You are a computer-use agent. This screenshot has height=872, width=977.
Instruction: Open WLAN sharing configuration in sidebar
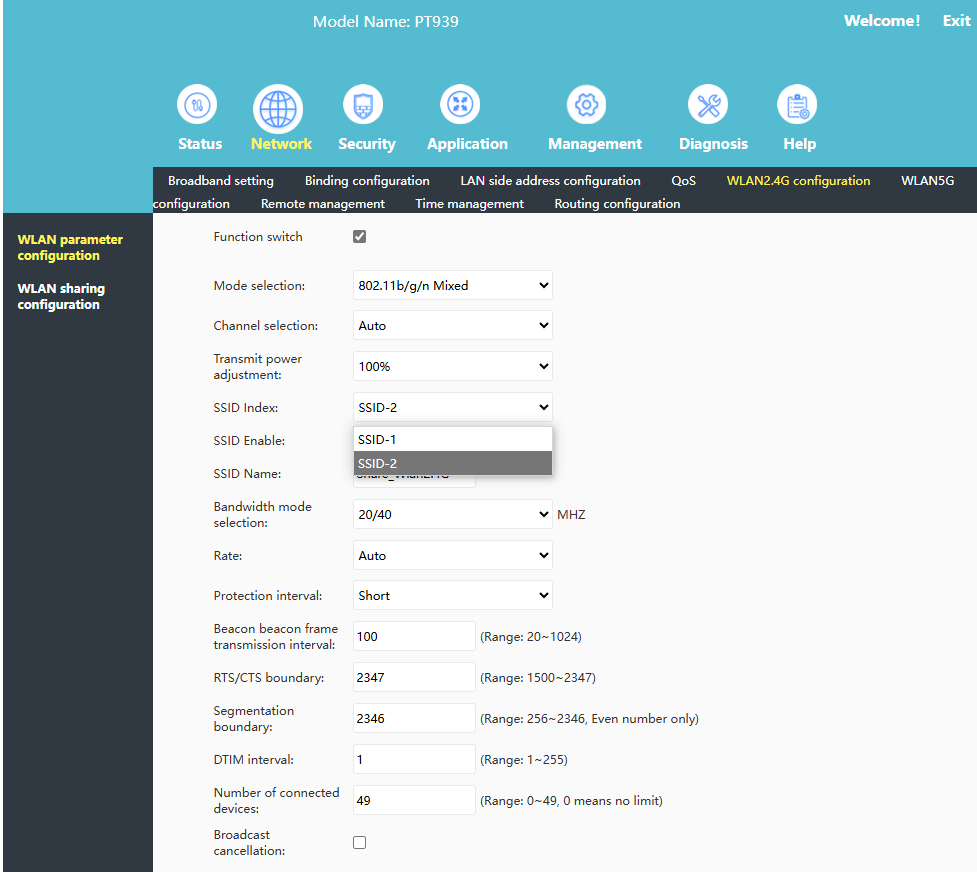pos(61,297)
